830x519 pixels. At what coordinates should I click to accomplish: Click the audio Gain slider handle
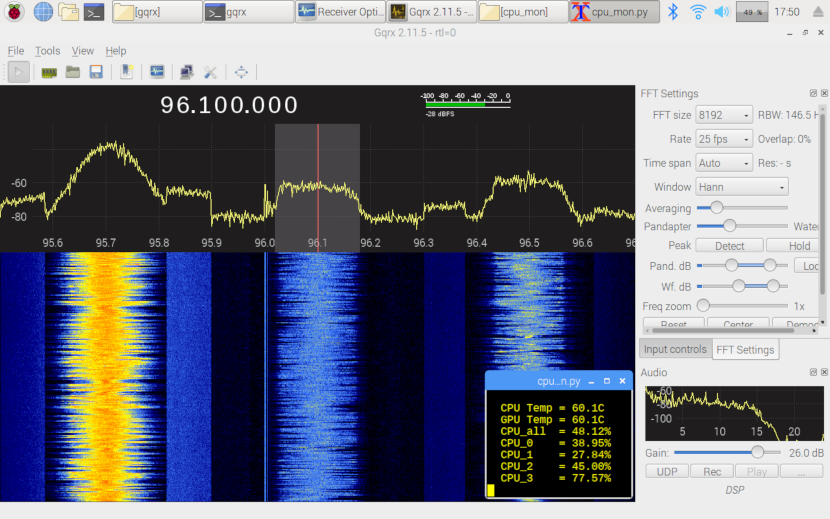click(x=756, y=452)
